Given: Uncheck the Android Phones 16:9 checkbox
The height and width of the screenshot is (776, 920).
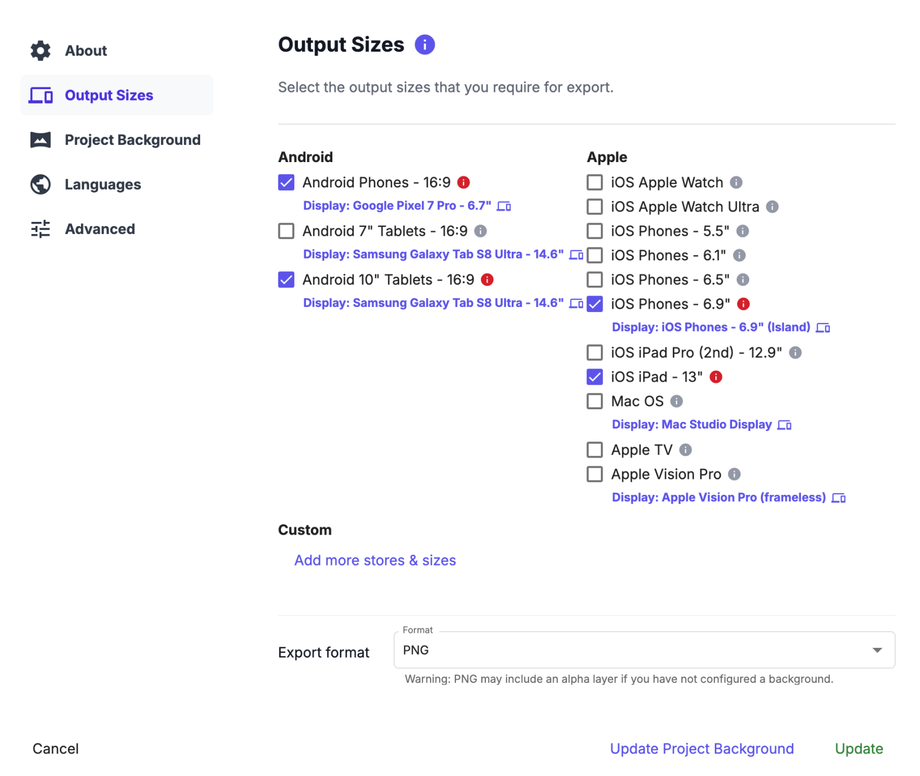Looking at the screenshot, I should [x=287, y=183].
